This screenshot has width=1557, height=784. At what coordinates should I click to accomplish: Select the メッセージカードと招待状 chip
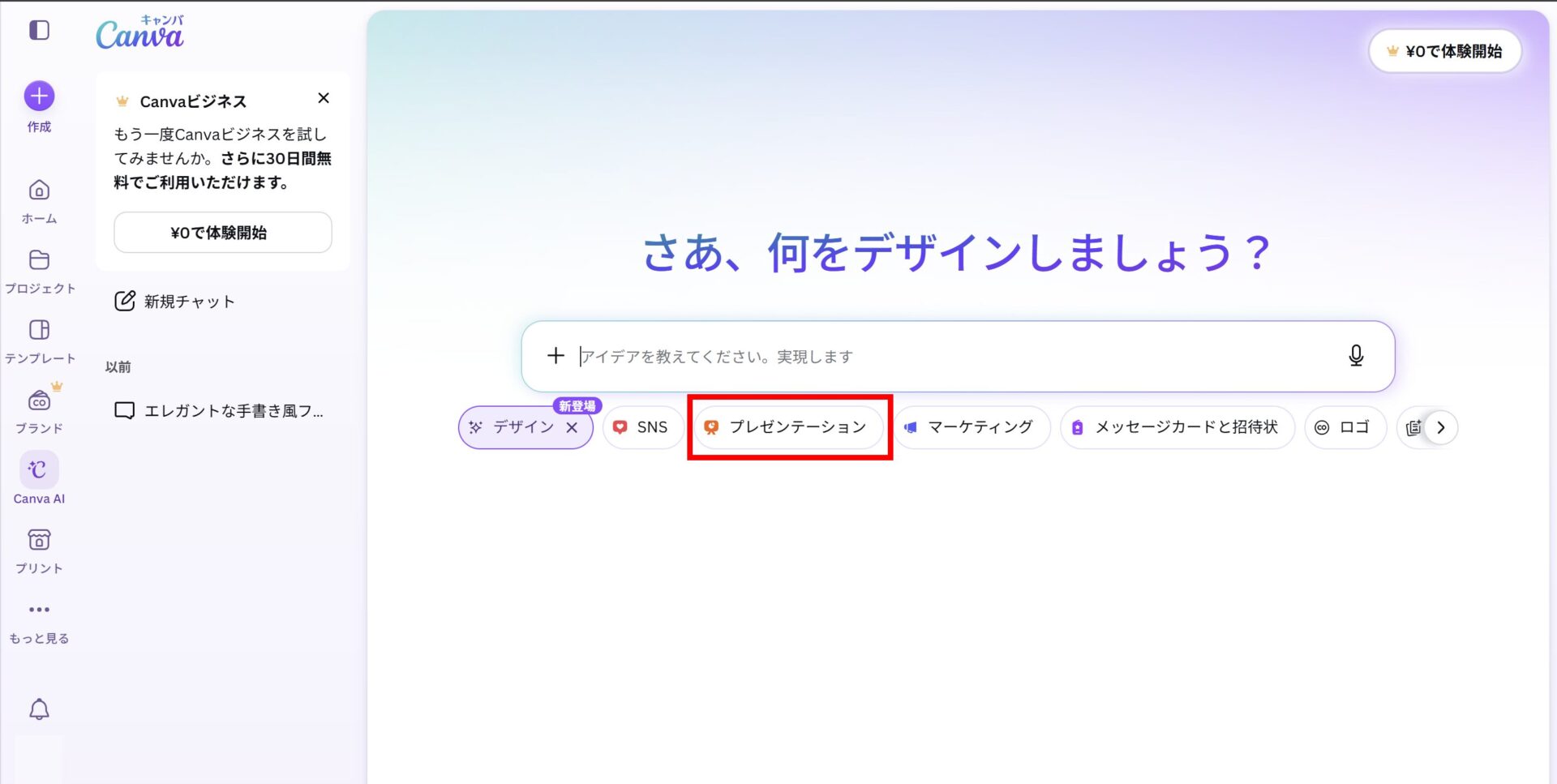[x=1177, y=427]
